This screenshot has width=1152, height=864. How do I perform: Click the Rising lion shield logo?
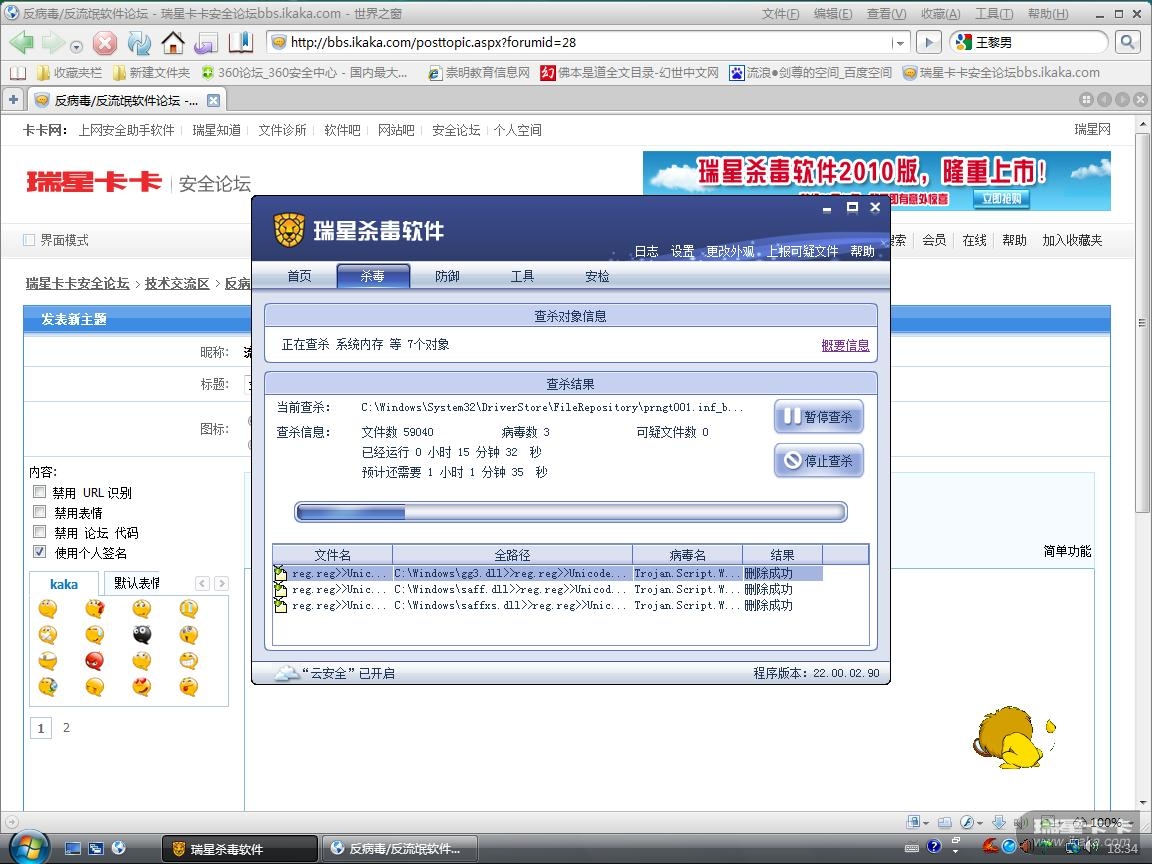point(289,230)
